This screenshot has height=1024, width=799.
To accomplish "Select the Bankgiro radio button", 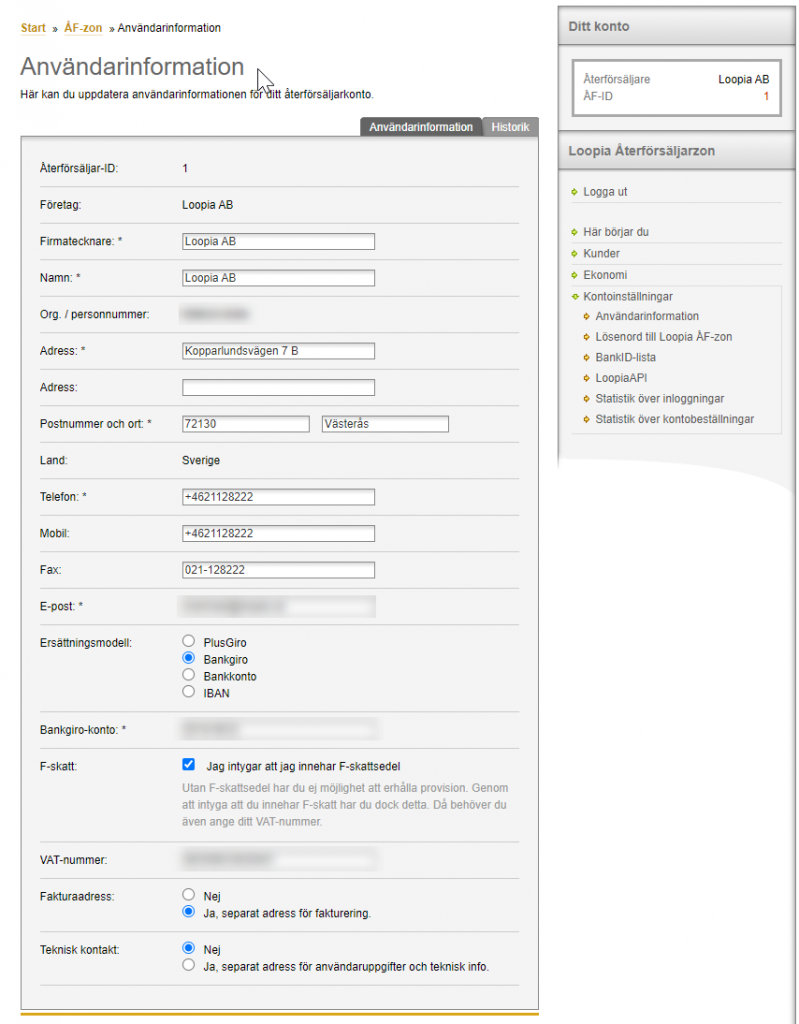I will pos(188,658).
